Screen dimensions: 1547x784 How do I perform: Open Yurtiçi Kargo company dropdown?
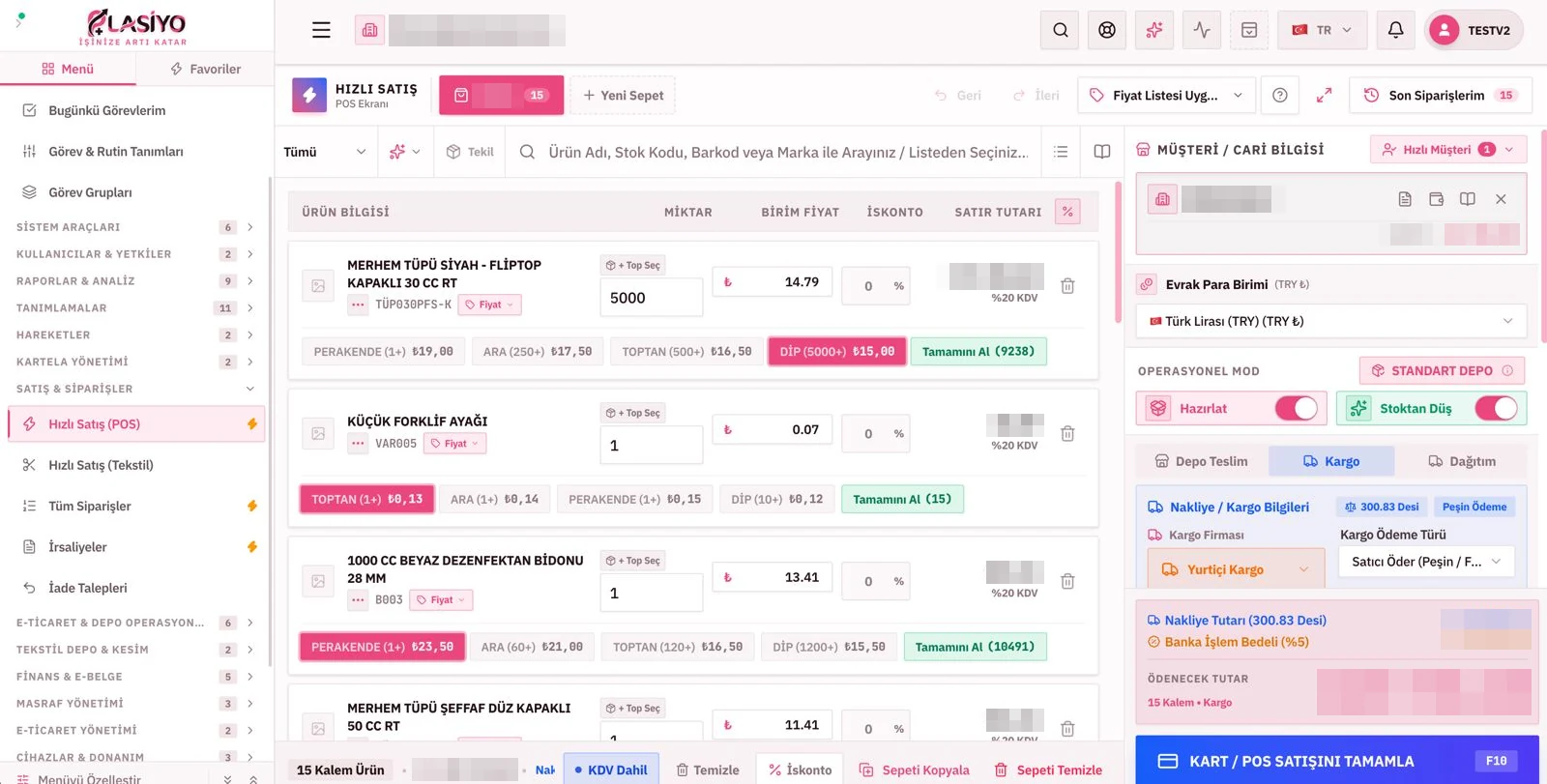pos(1236,569)
